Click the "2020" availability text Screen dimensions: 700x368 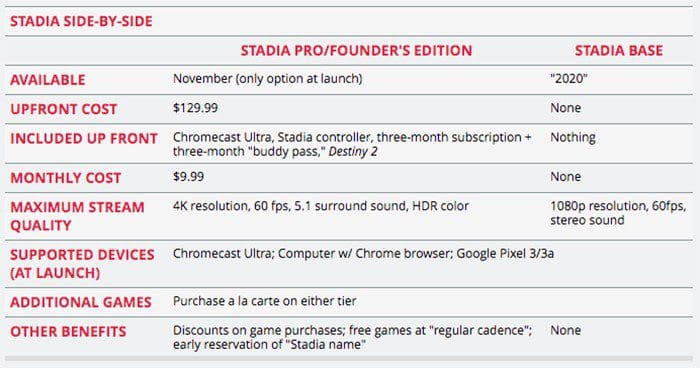pyautogui.click(x=569, y=79)
